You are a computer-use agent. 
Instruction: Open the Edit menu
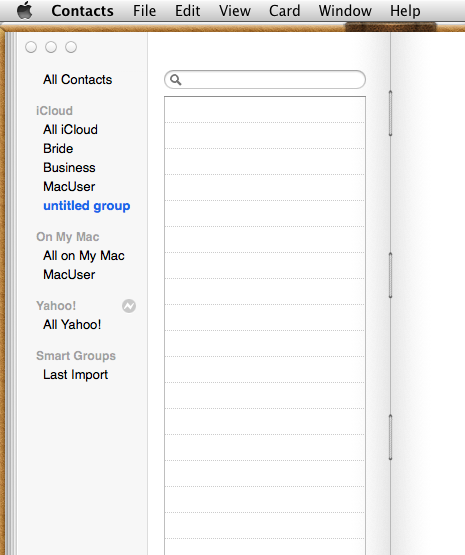(x=188, y=11)
